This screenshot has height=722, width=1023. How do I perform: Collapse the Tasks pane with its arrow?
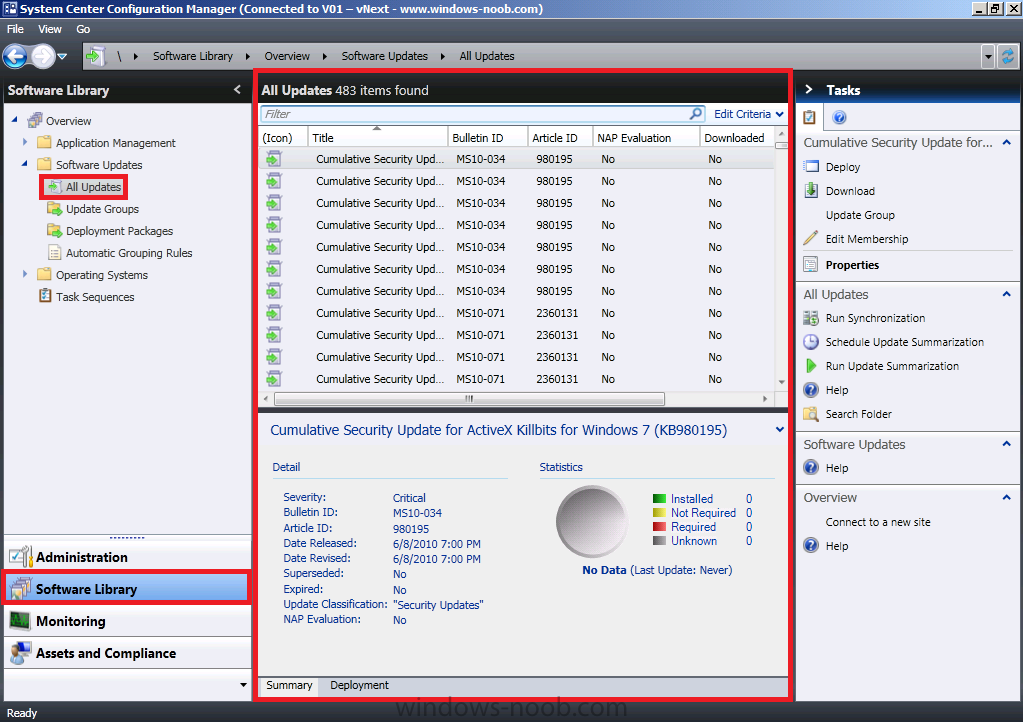click(809, 89)
